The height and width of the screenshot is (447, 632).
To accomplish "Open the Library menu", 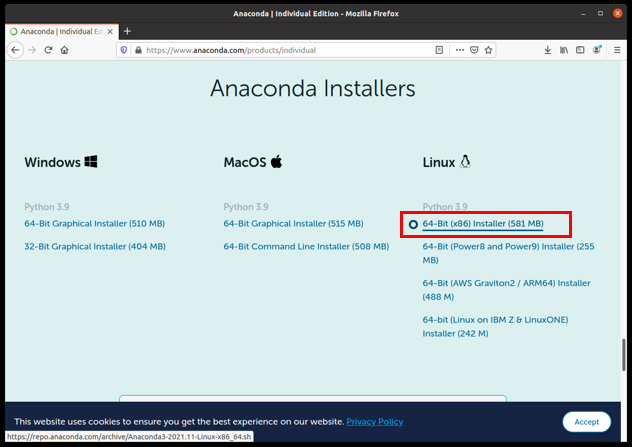I will (x=564, y=50).
